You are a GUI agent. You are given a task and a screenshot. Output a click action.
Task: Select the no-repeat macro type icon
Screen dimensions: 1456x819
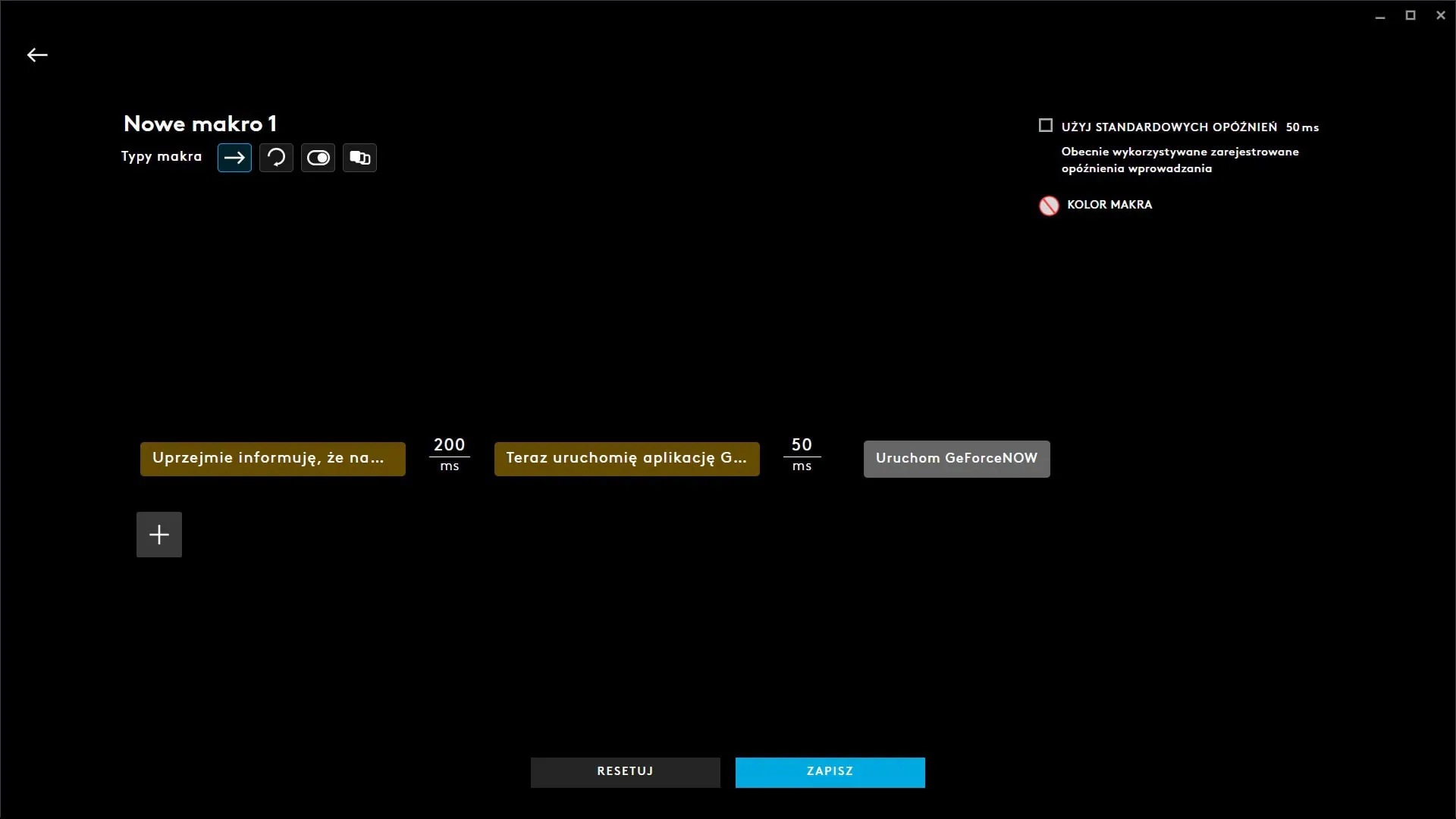coord(234,158)
